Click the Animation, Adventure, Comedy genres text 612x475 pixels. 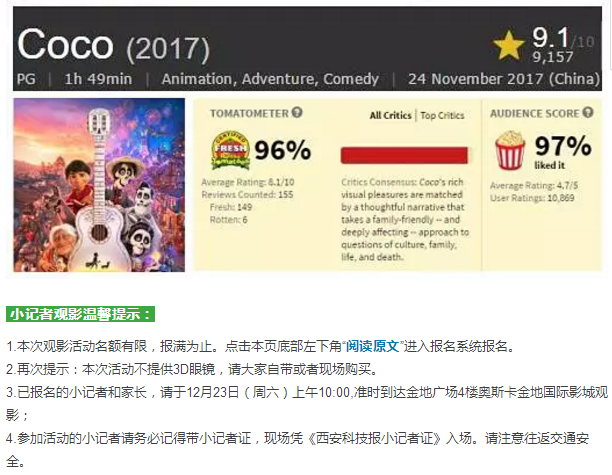[270, 79]
